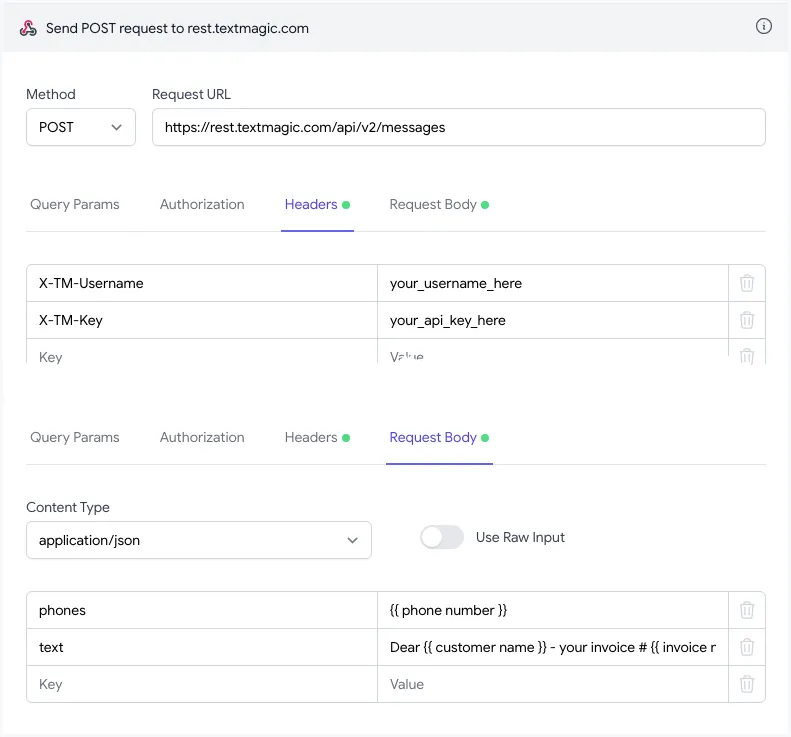Click the empty Key field under text row
The height and width of the screenshot is (737, 791).
click(202, 684)
